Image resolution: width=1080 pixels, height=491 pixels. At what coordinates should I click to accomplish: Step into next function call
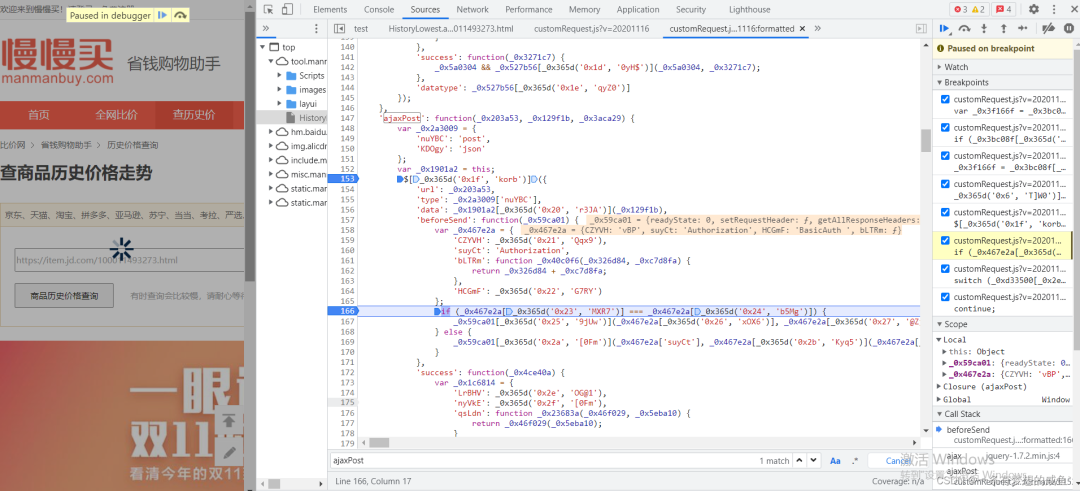(986, 29)
